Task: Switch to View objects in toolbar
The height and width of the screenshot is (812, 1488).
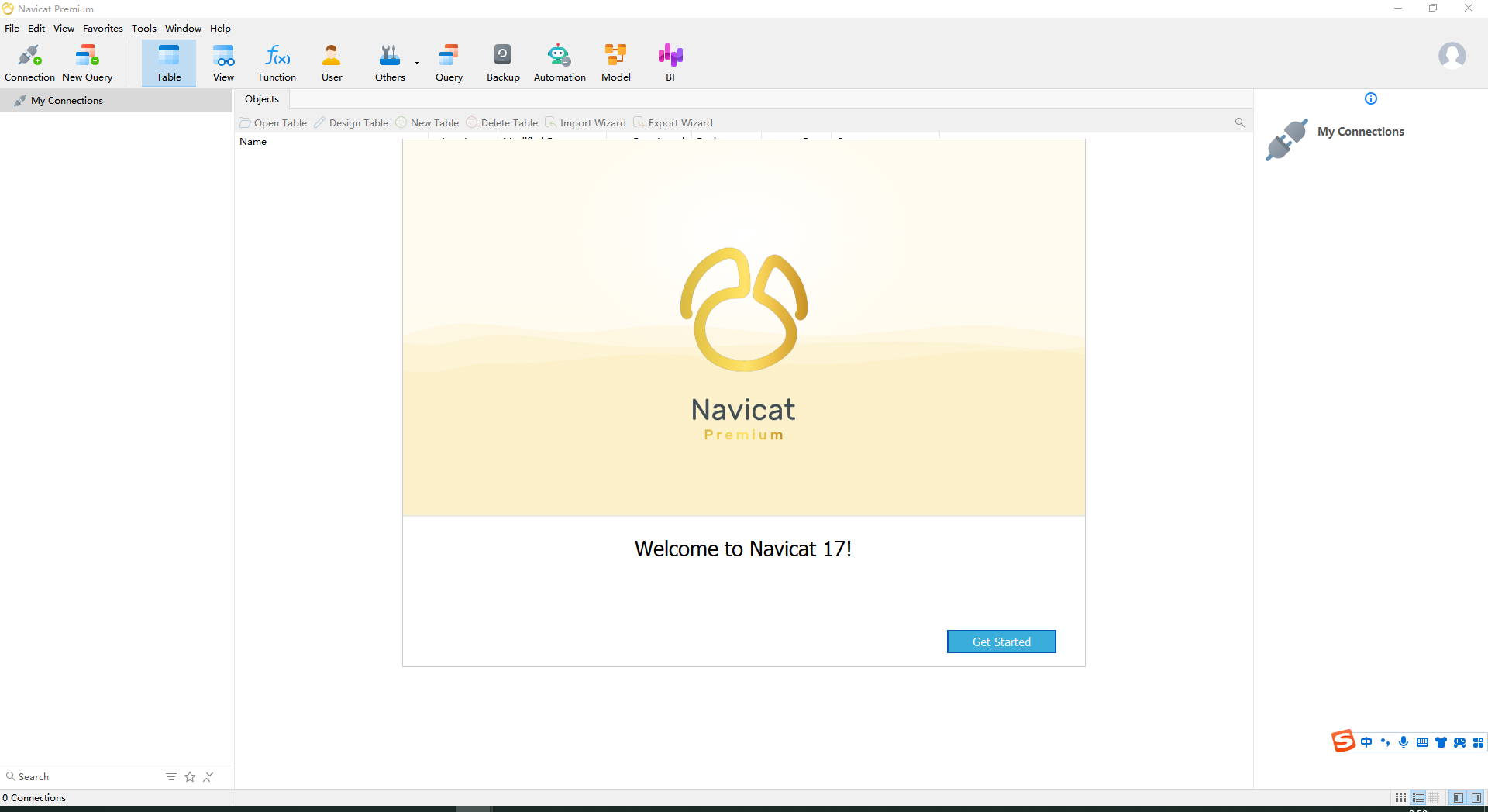Action: [223, 63]
